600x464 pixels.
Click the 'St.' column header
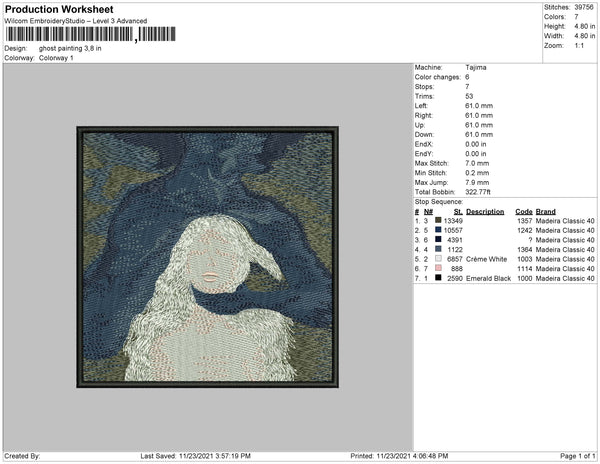pos(458,212)
